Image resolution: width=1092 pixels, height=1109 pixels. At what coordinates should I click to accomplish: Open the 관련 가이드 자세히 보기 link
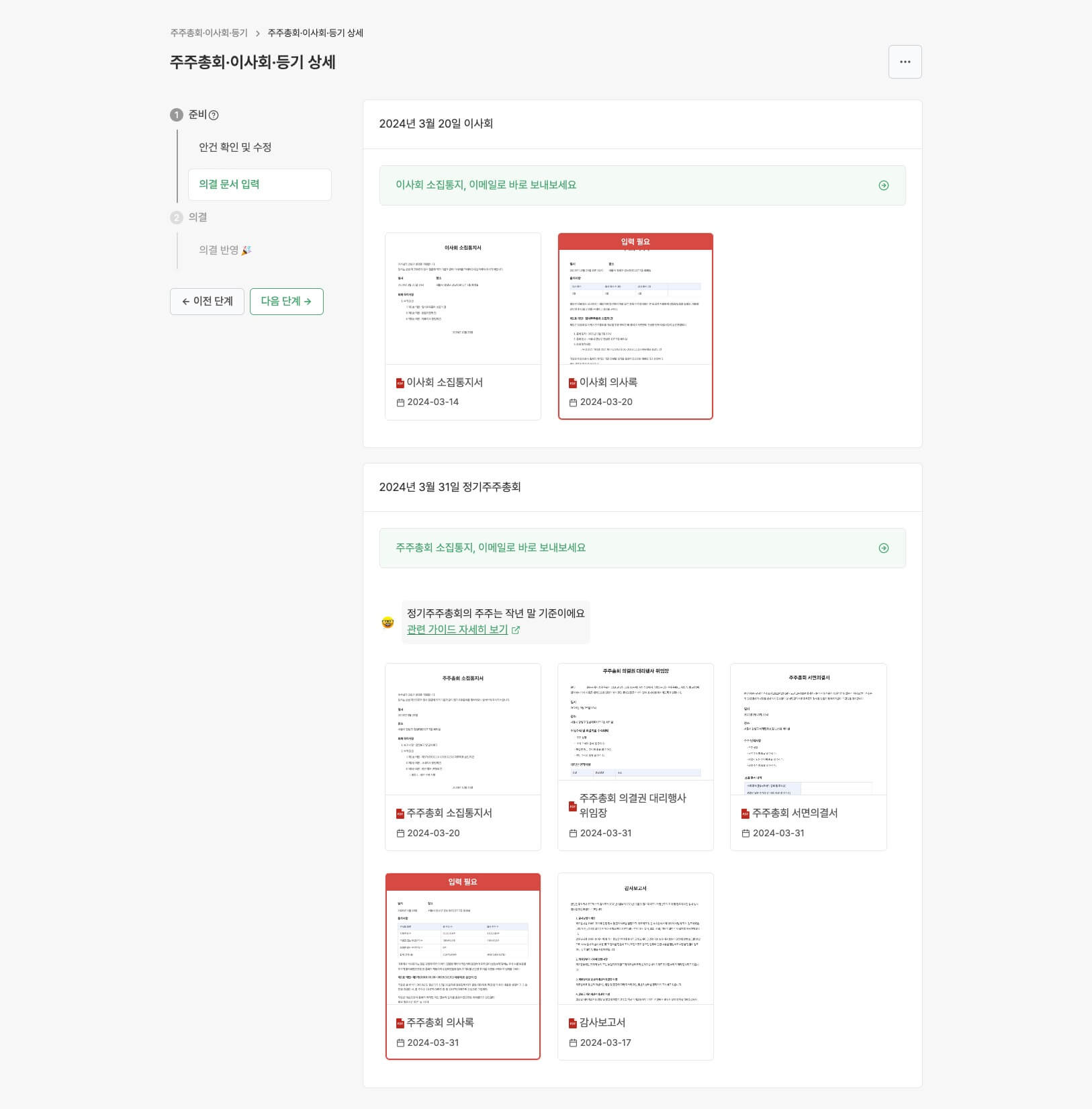click(457, 629)
